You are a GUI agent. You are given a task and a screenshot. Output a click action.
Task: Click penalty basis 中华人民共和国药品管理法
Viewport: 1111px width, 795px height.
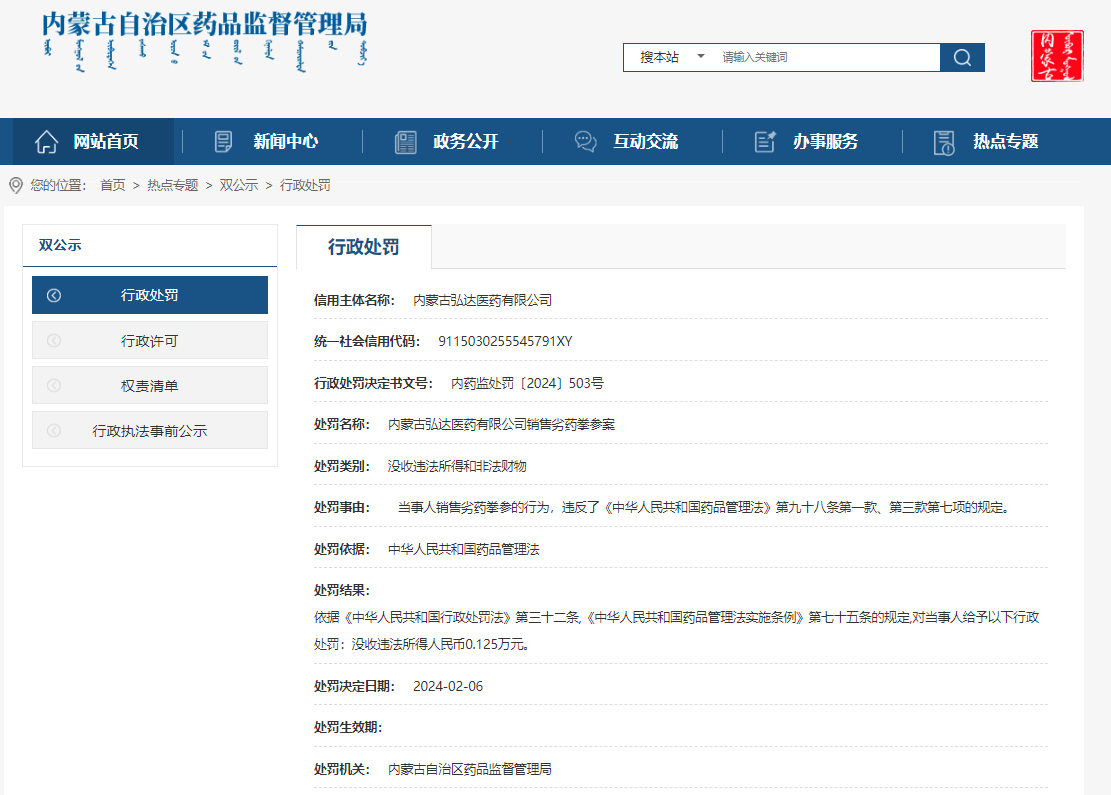click(463, 549)
